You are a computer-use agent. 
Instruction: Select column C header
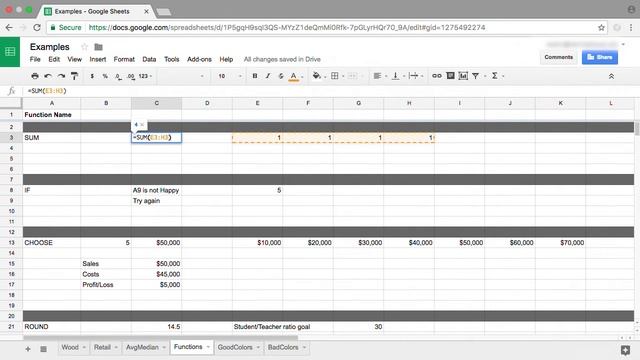157,103
